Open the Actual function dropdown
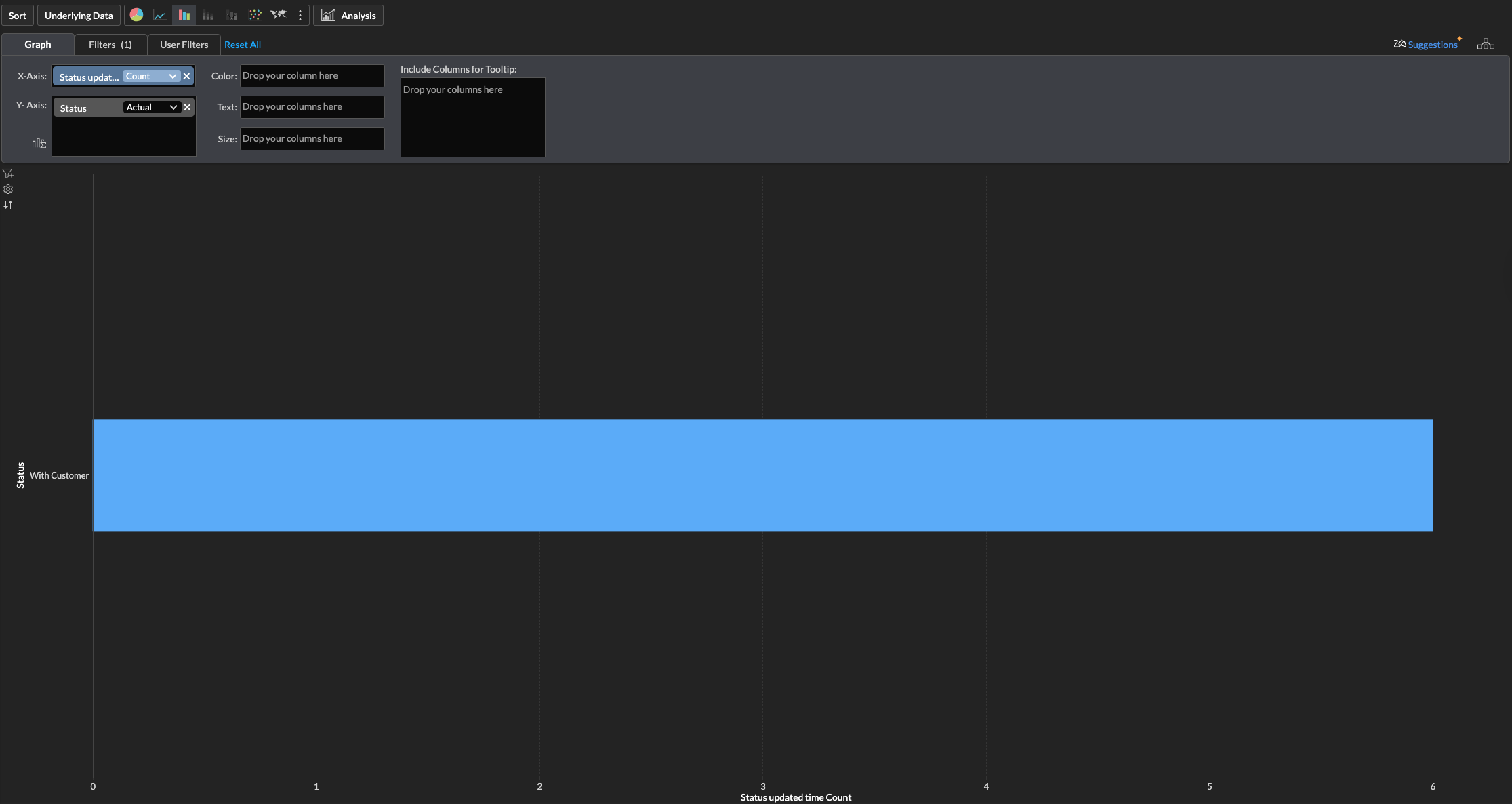 pos(152,107)
